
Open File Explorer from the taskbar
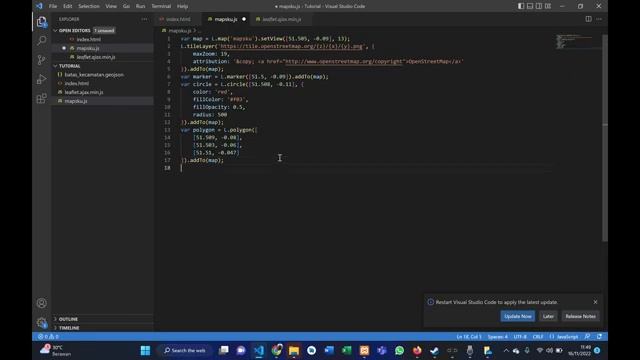click(x=293, y=351)
